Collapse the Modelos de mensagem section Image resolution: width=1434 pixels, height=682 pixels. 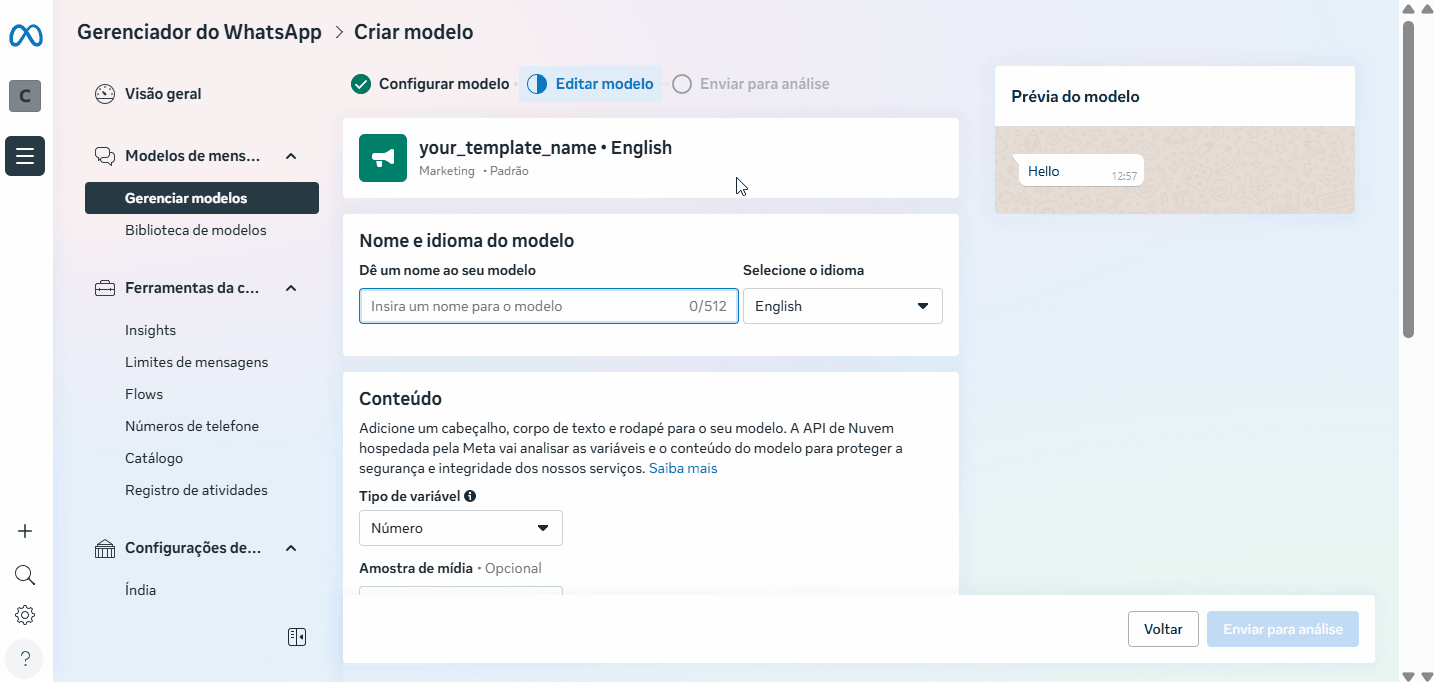(x=291, y=156)
